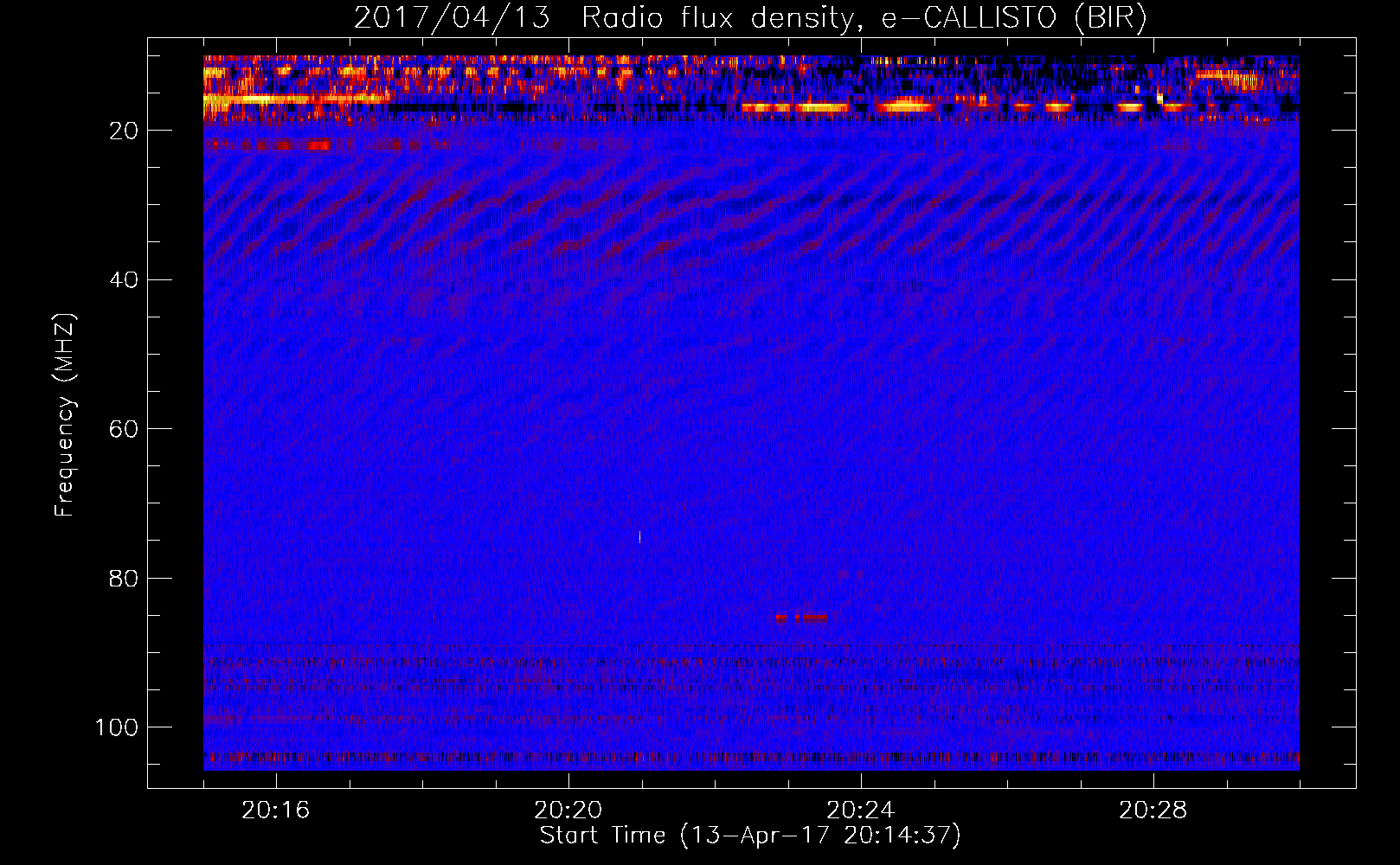Image resolution: width=1400 pixels, height=865 pixels.
Task: Click the plot title text 'Radio flux density, e-CALLISTO (BIR)'
Action: tap(864, 17)
